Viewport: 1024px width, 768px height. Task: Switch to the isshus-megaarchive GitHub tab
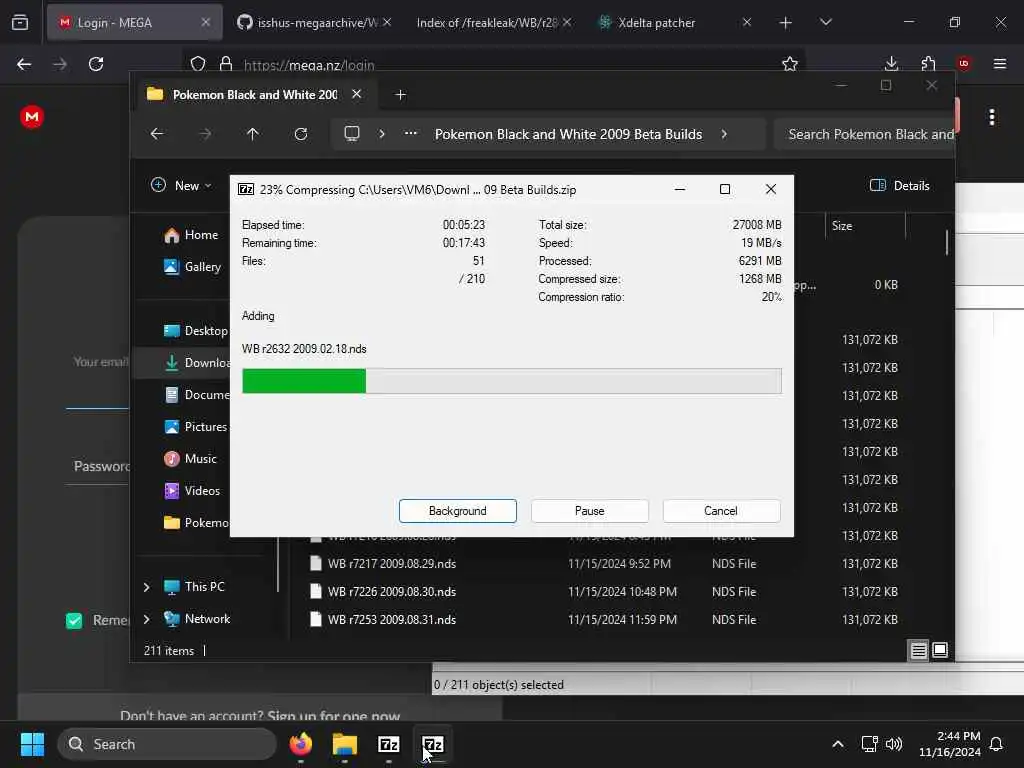[314, 22]
